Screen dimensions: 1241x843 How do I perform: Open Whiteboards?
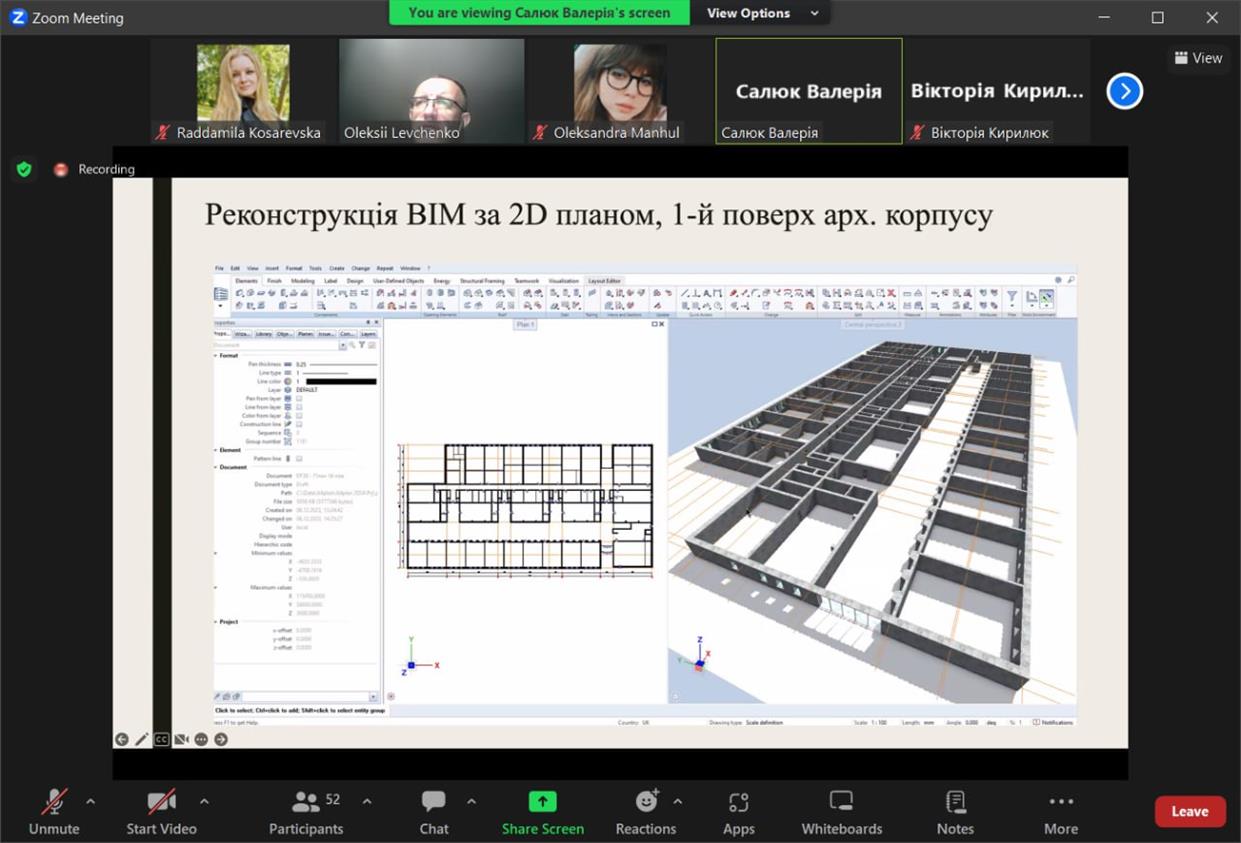842,811
